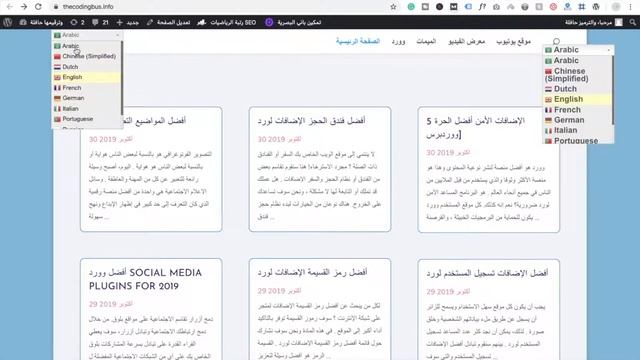
Task: Open the green Grammarly extension icon
Action: (x=411, y=7)
